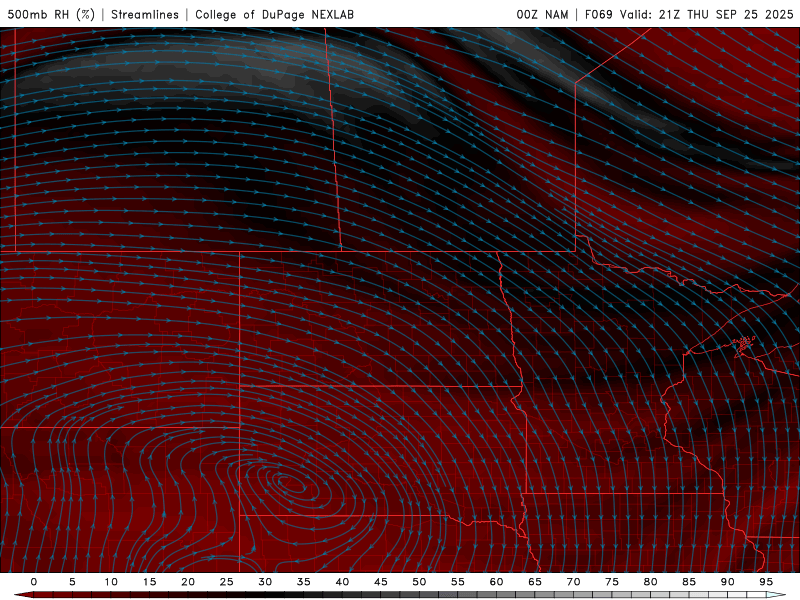Click the '00Z NAM' model label
This screenshot has height=600, width=800.
tap(542, 14)
